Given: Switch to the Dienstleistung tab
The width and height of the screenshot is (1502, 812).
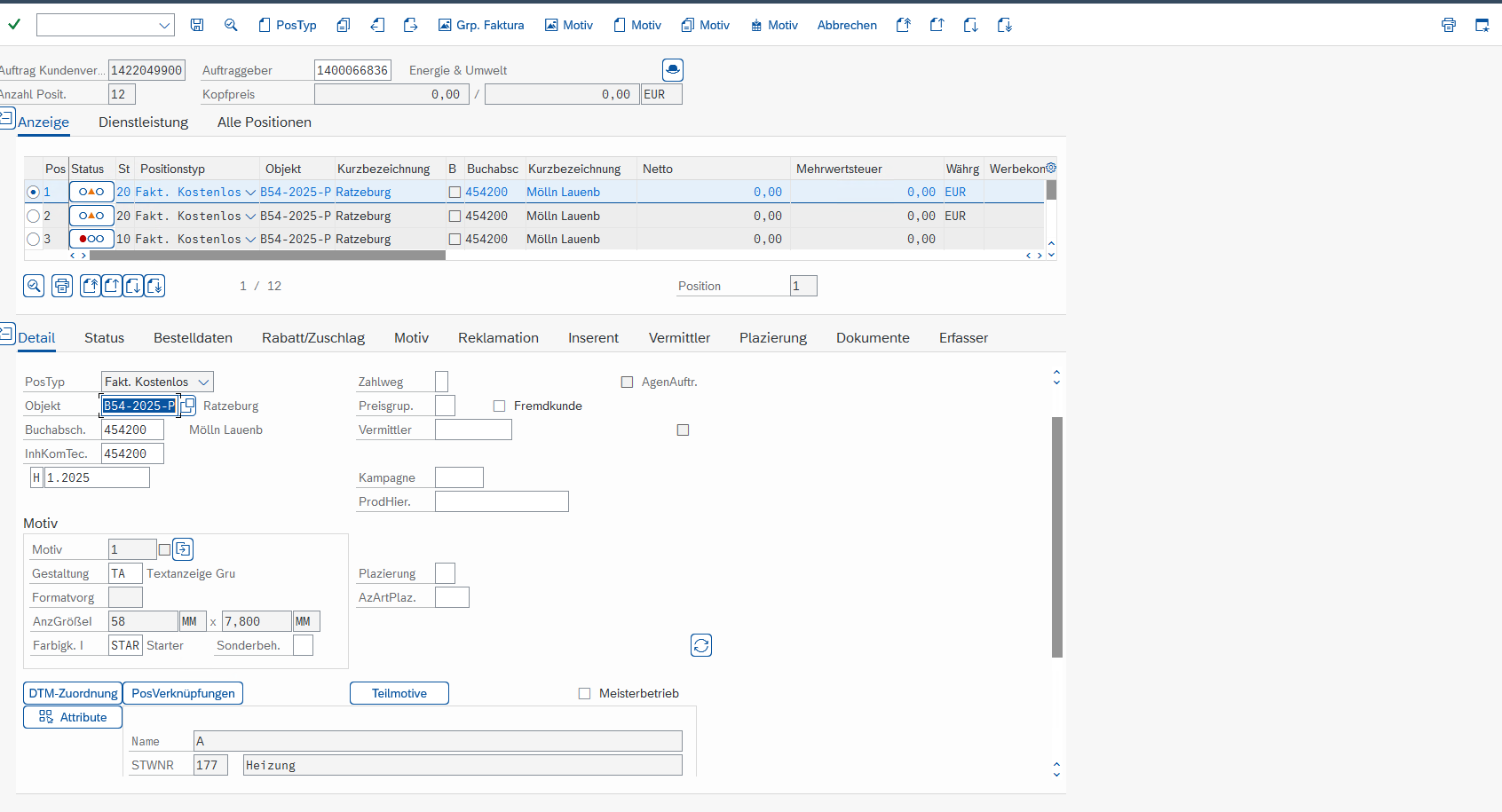Looking at the screenshot, I should point(143,122).
